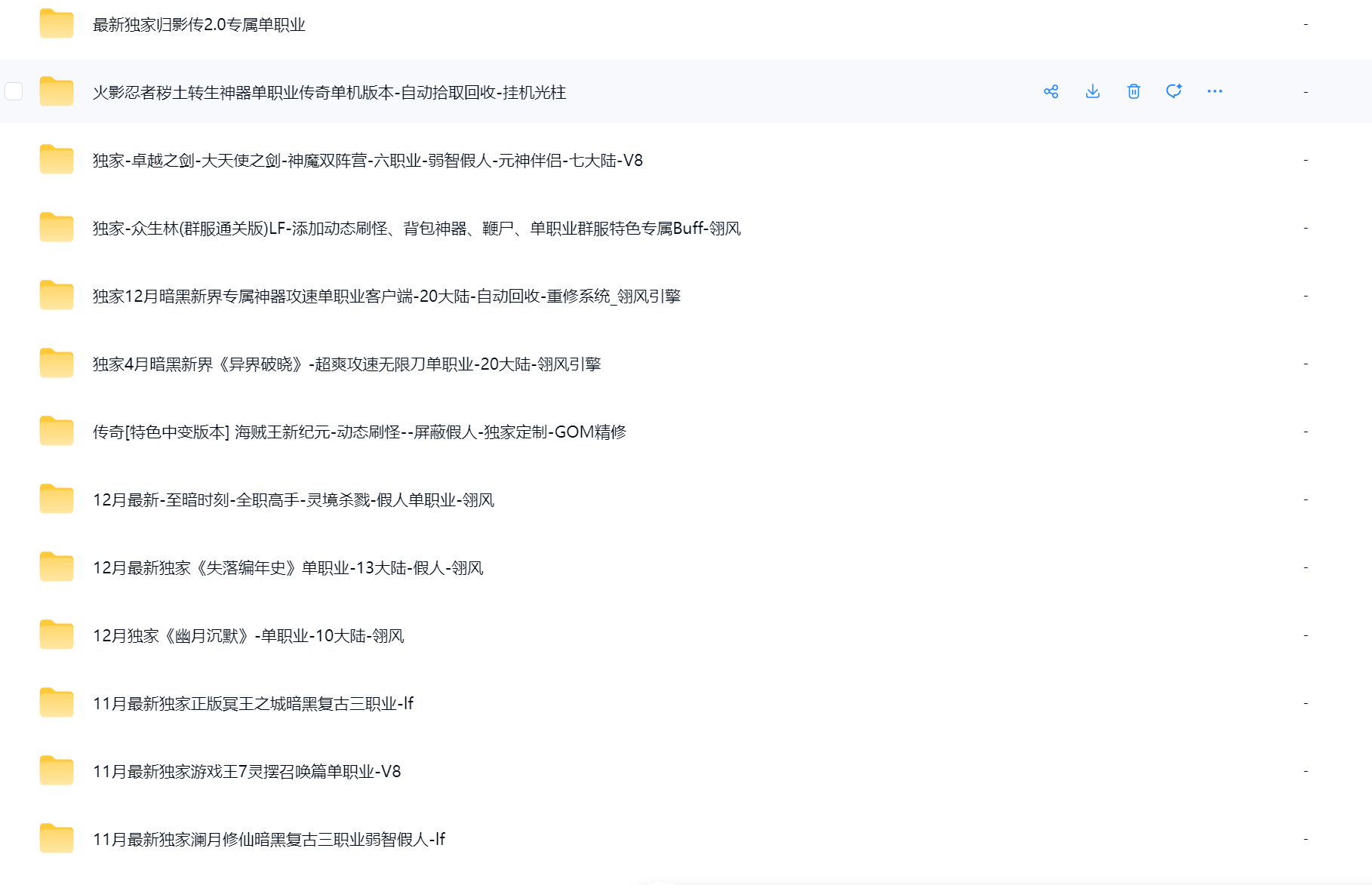
Task: Tick checkbox for 火影忍者秽土转生 folder
Action: coord(14,91)
